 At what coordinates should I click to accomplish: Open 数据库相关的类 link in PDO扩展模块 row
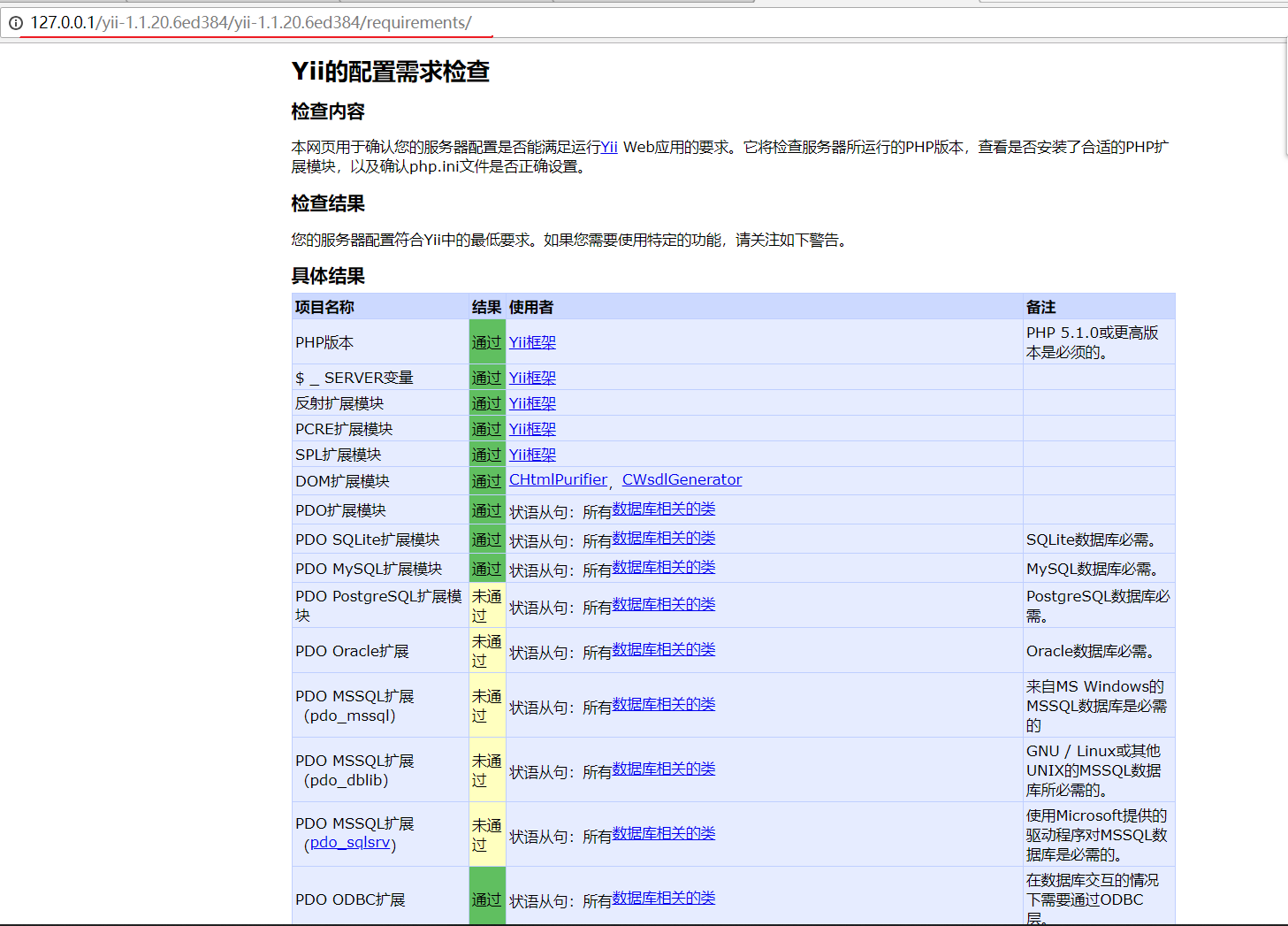664,509
